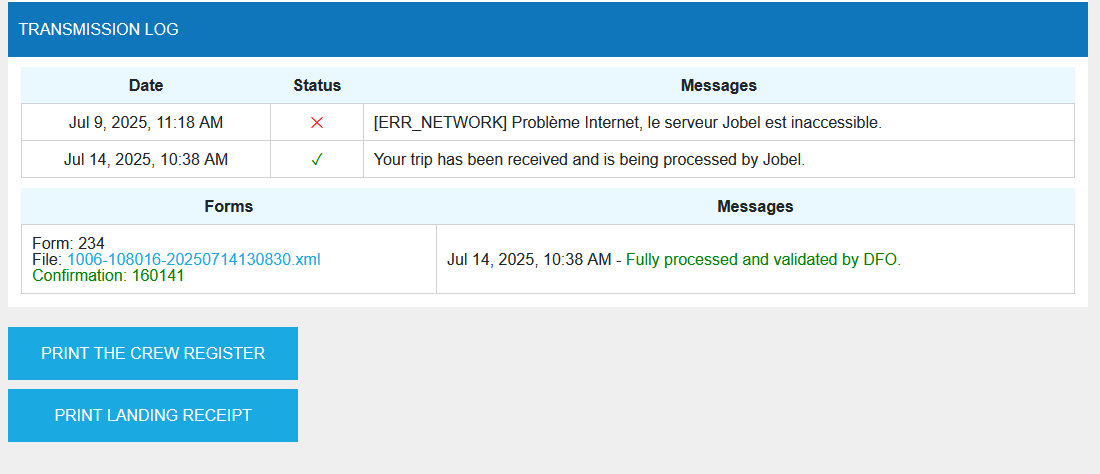
Task: Select the Date column header
Action: 146,86
